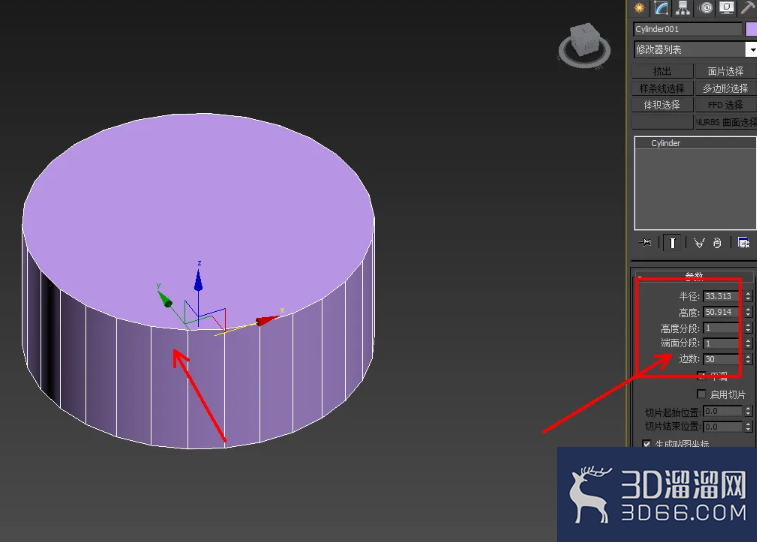Click the 挤出 modifier button
The height and width of the screenshot is (542, 757).
point(662,71)
